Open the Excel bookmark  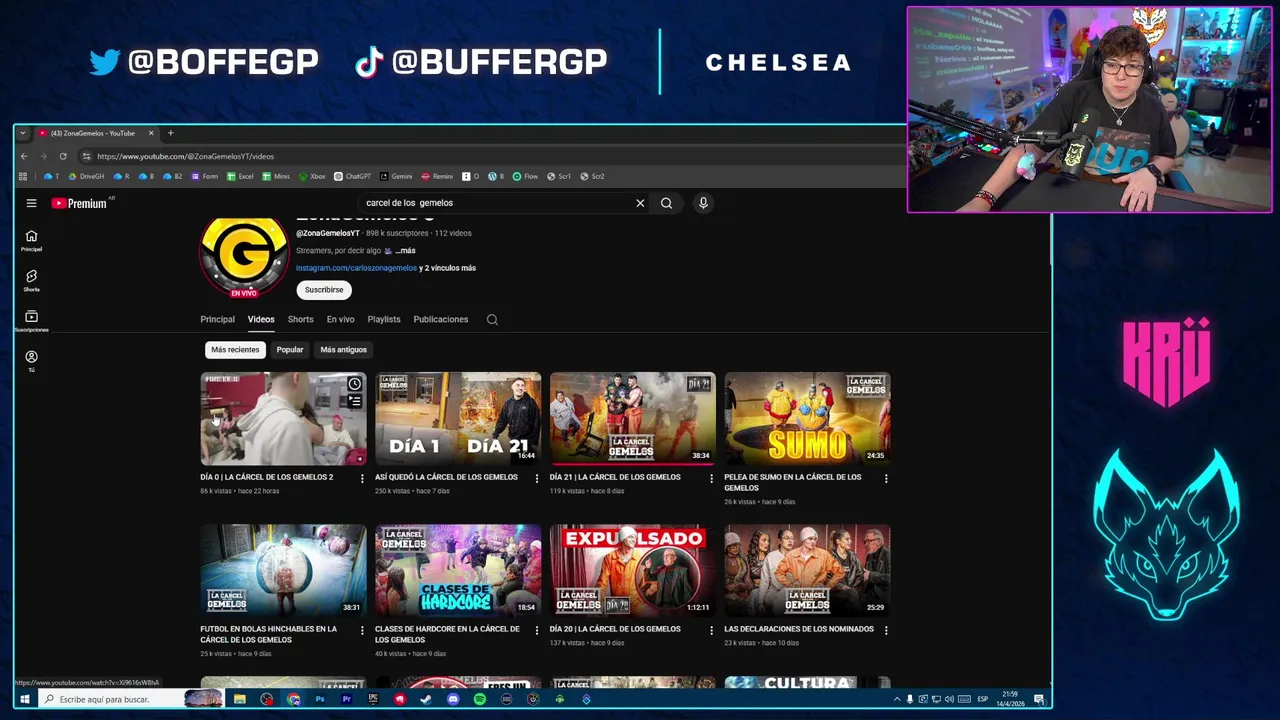click(240, 176)
